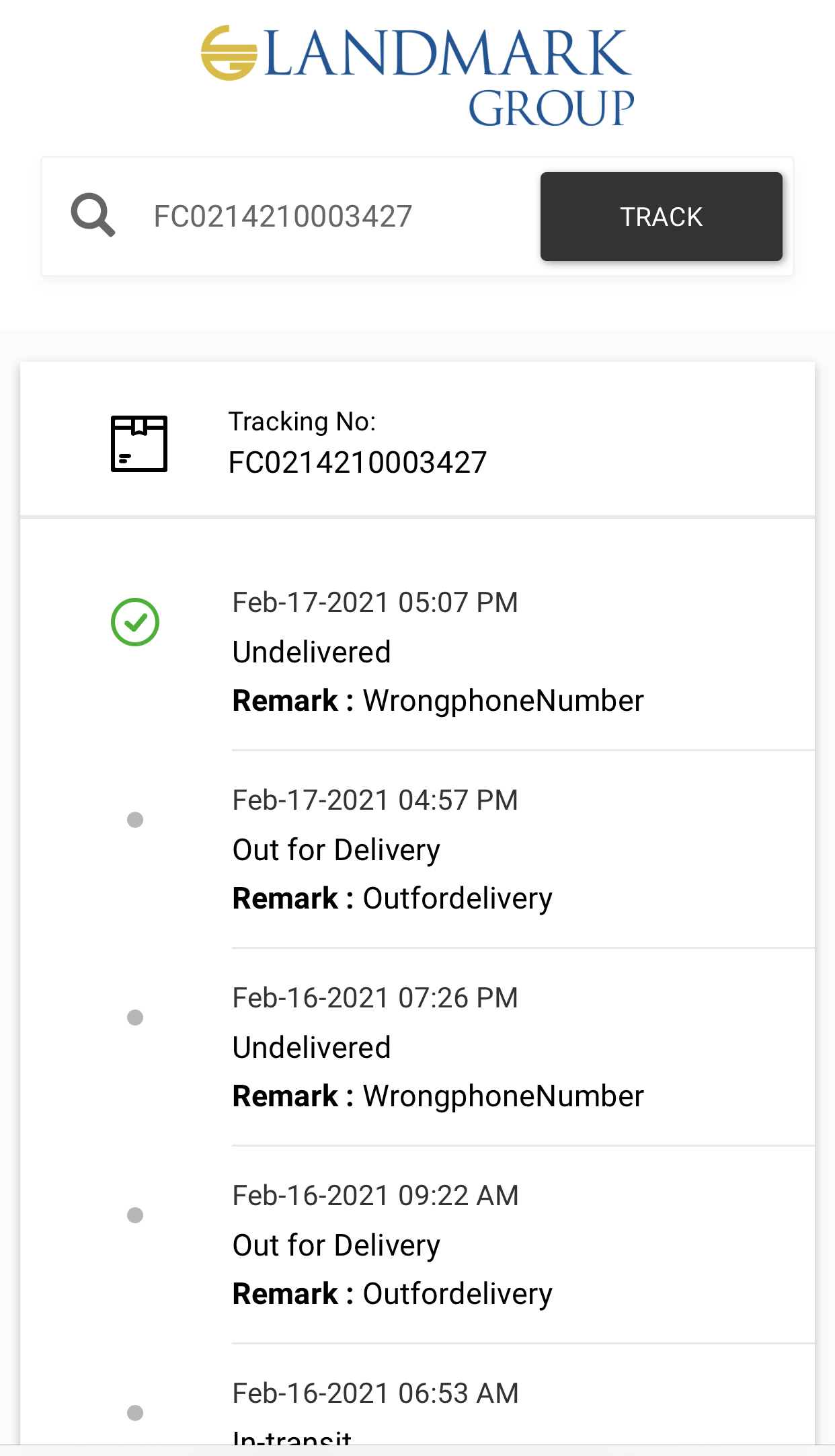Click the latest Undelivered status text
This screenshot has height=1456, width=835.
(x=311, y=652)
